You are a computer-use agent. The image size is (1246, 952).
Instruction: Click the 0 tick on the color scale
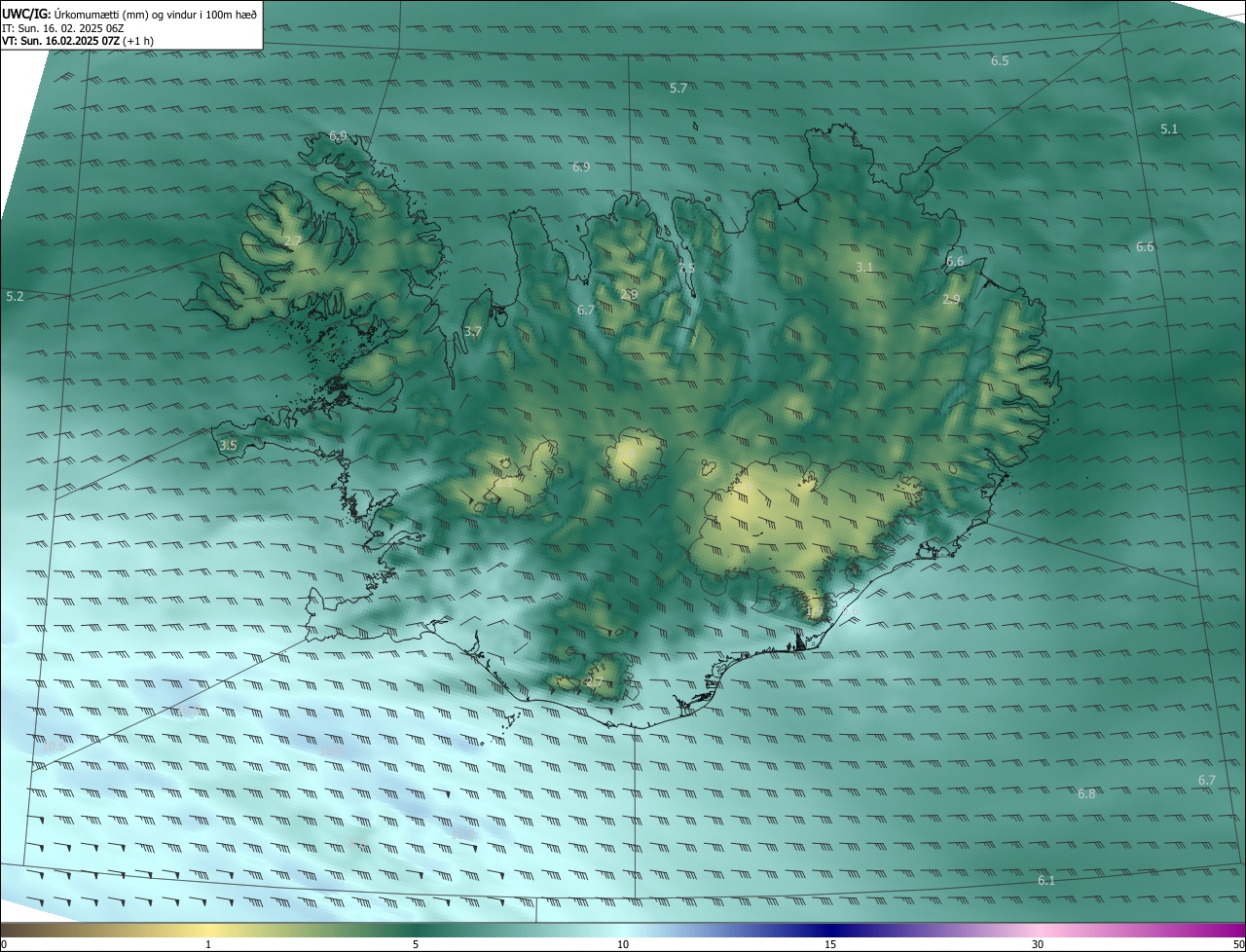click(4, 944)
